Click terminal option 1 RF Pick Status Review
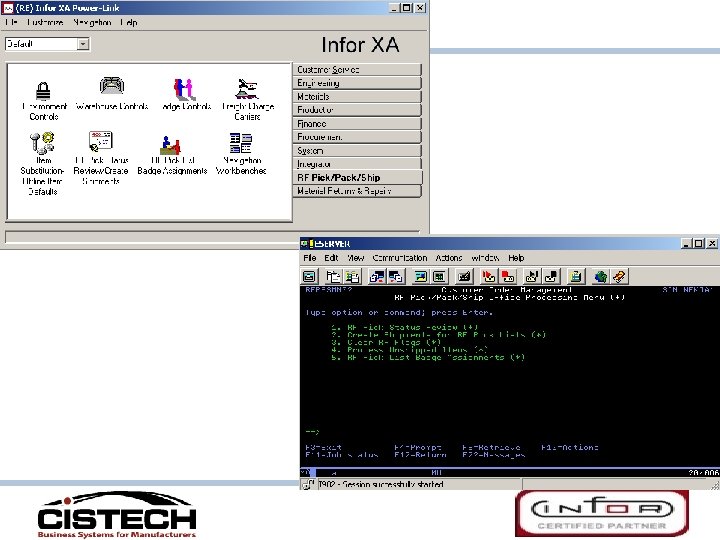The image size is (720, 540). point(405,327)
